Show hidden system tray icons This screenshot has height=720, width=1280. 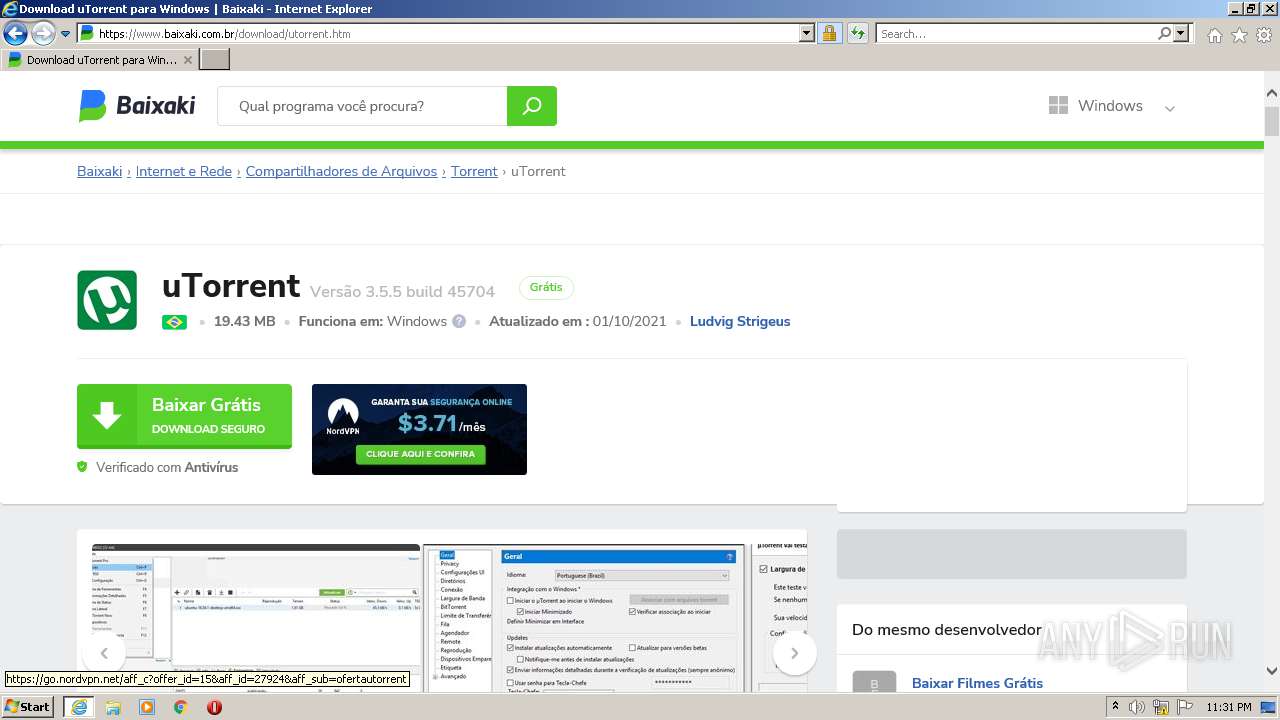tap(1116, 707)
